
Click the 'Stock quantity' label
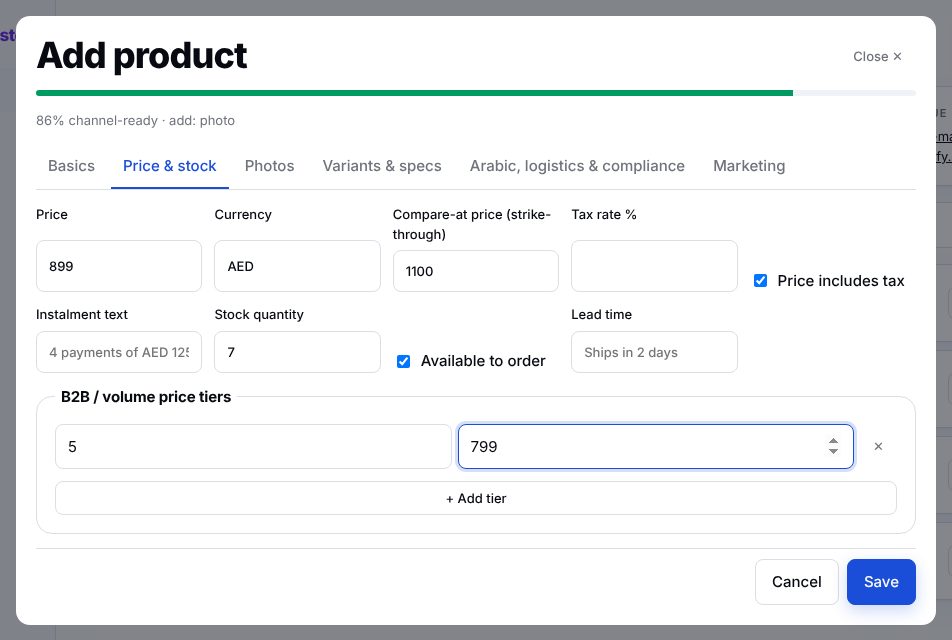tap(259, 315)
